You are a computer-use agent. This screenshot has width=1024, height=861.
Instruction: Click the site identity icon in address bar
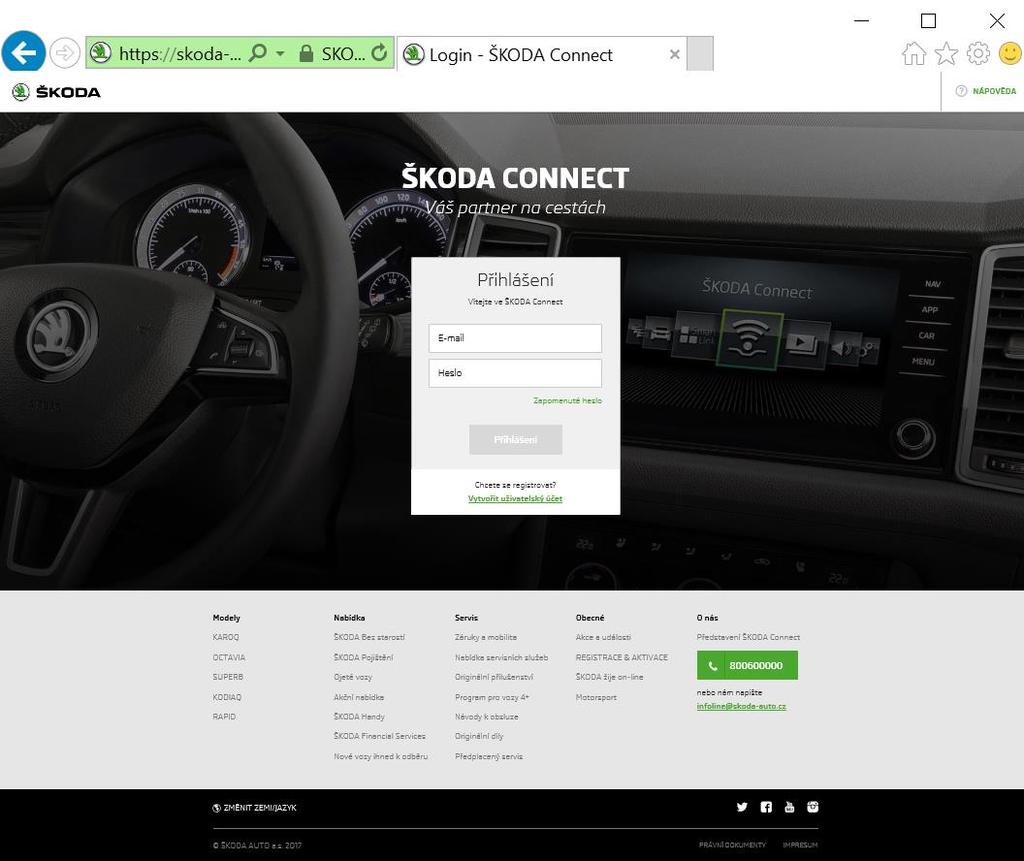point(101,53)
